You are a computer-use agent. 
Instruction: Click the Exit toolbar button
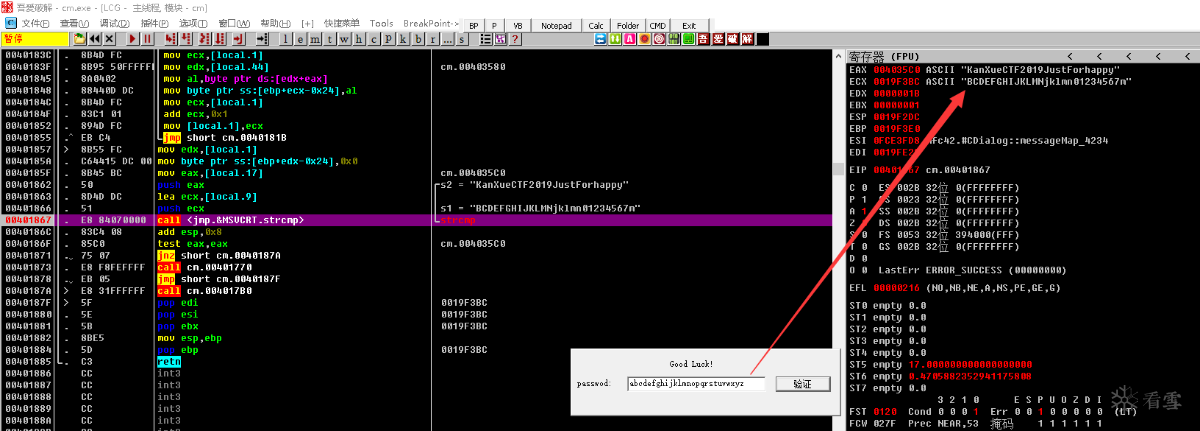pyautogui.click(x=689, y=25)
